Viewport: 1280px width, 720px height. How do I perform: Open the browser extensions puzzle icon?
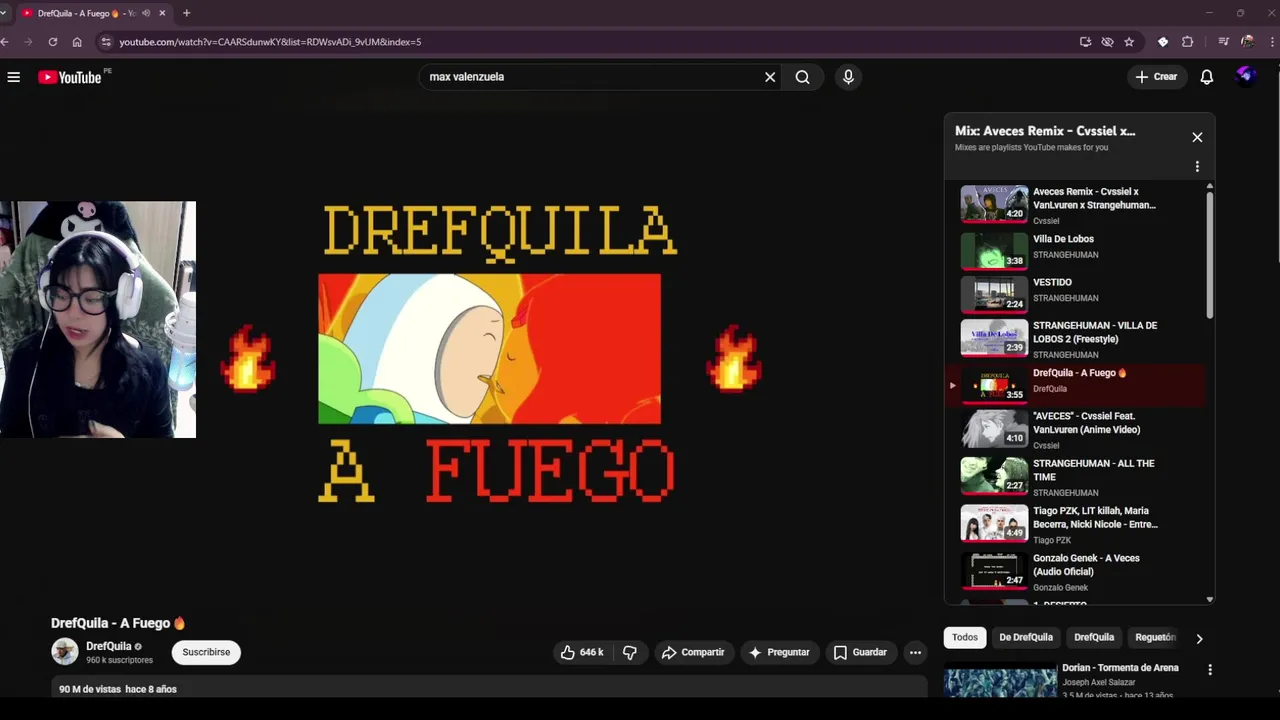1188,42
